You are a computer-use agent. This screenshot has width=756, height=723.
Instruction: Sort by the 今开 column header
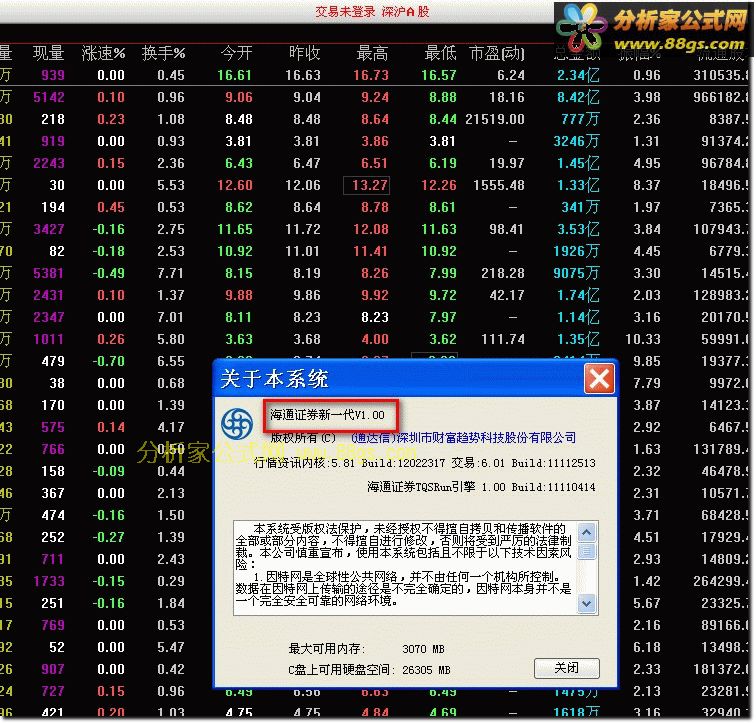point(237,53)
